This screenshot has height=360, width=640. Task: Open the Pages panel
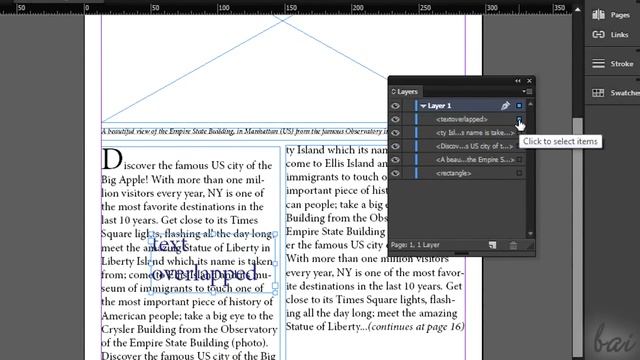pos(611,15)
